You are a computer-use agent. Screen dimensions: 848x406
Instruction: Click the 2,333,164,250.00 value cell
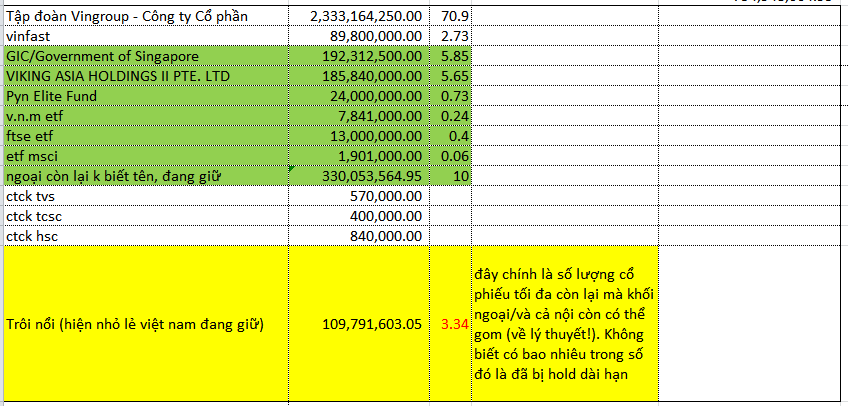point(359,17)
